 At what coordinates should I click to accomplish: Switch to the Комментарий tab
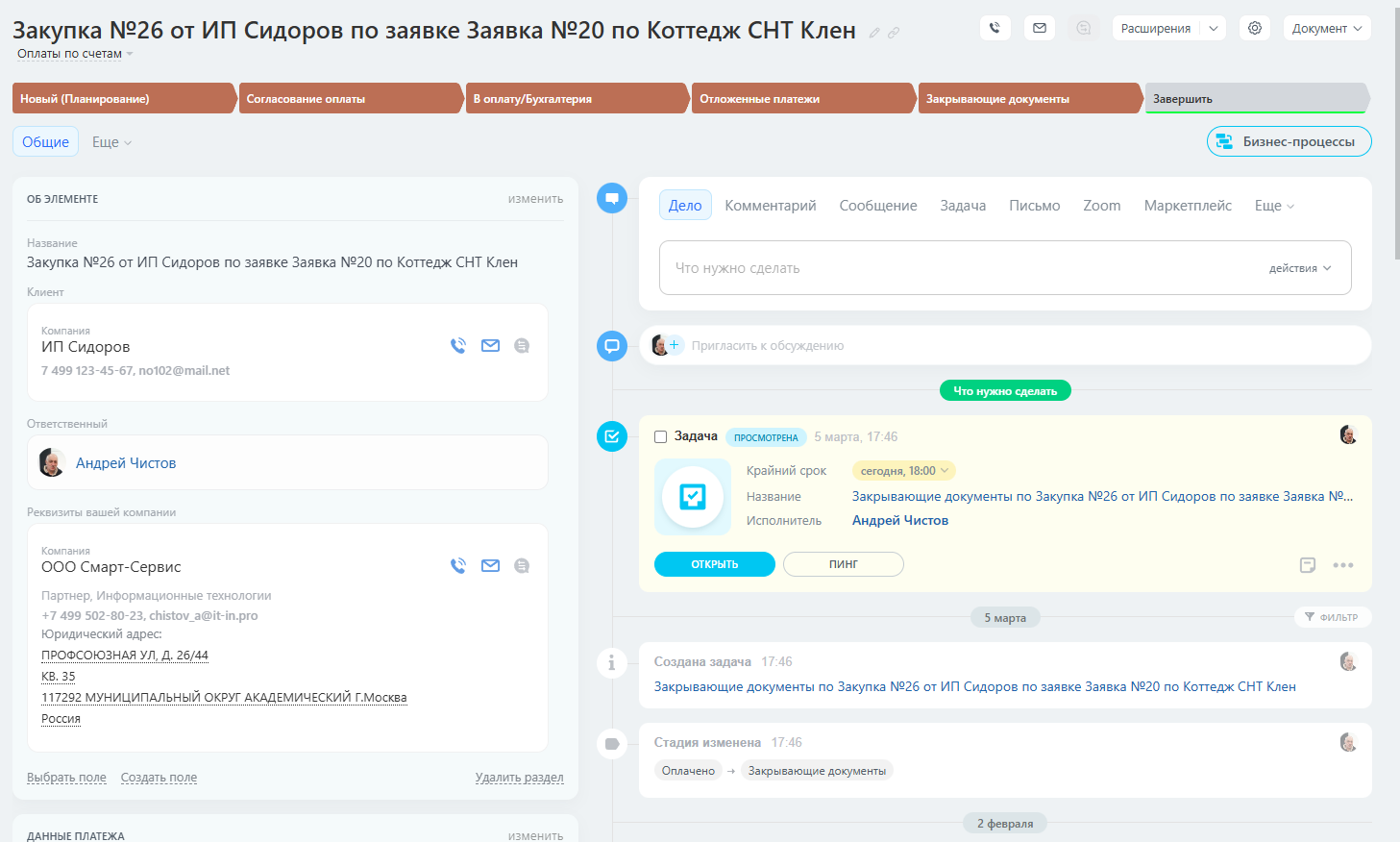point(770,206)
